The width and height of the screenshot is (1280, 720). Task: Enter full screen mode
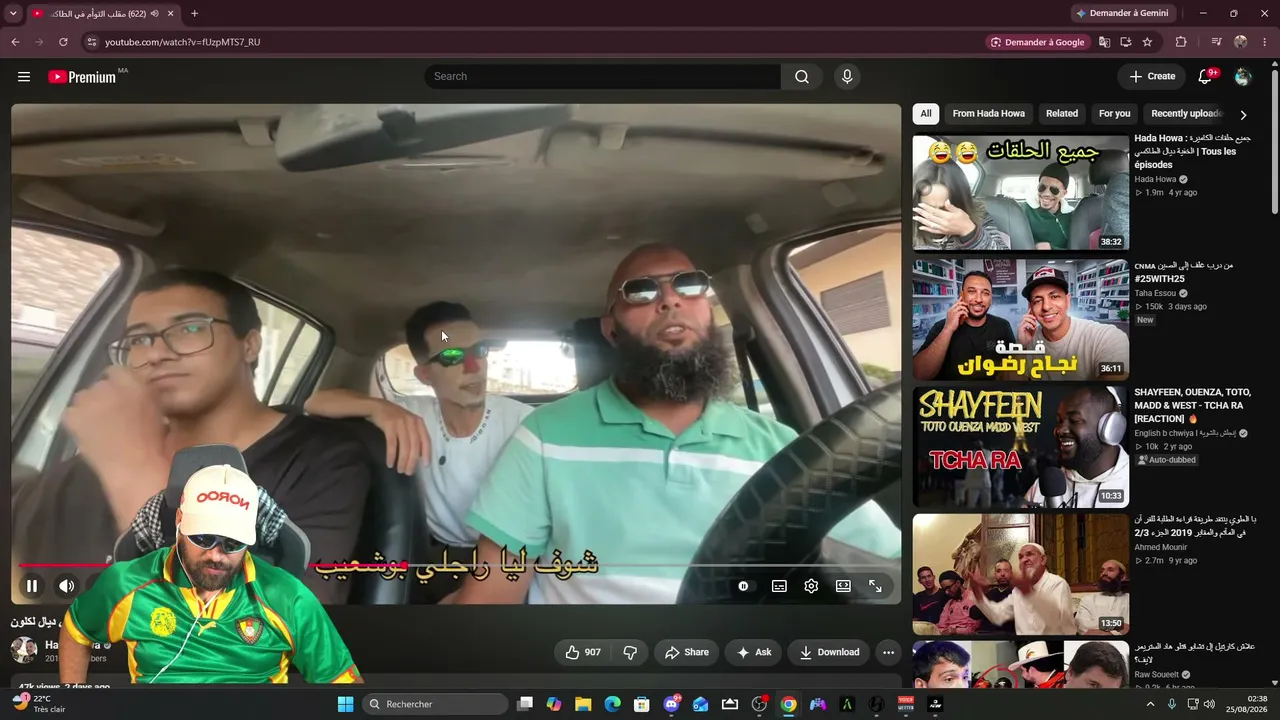coord(875,586)
